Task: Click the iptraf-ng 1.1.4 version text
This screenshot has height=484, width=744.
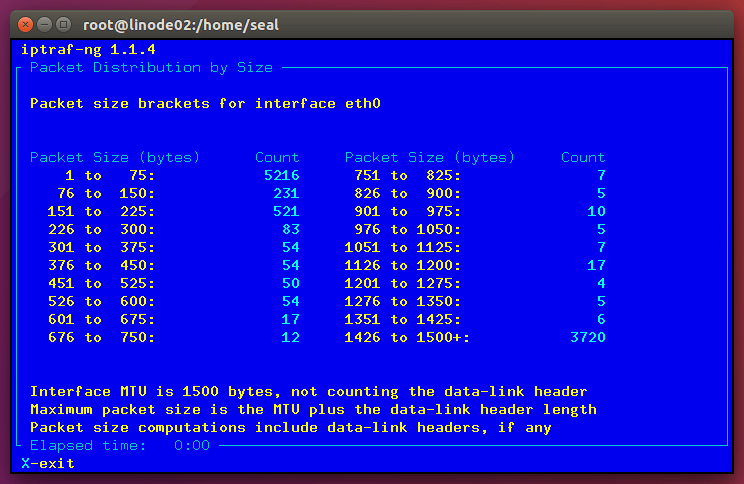Action: pos(88,49)
